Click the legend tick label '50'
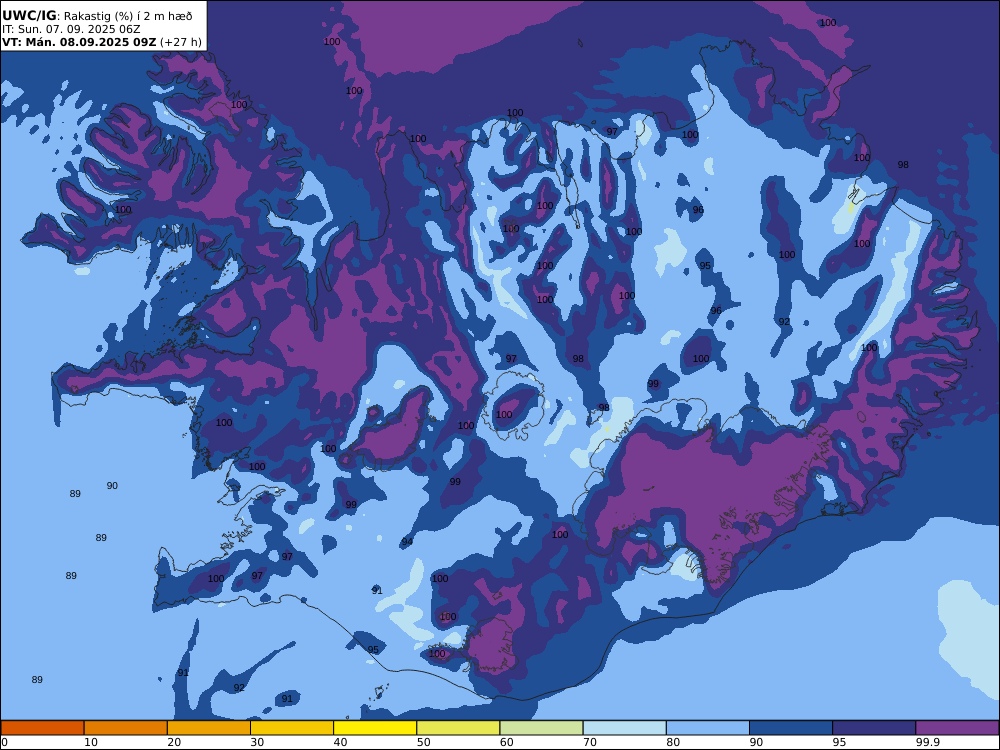This screenshot has height=750, width=1000. point(423,742)
